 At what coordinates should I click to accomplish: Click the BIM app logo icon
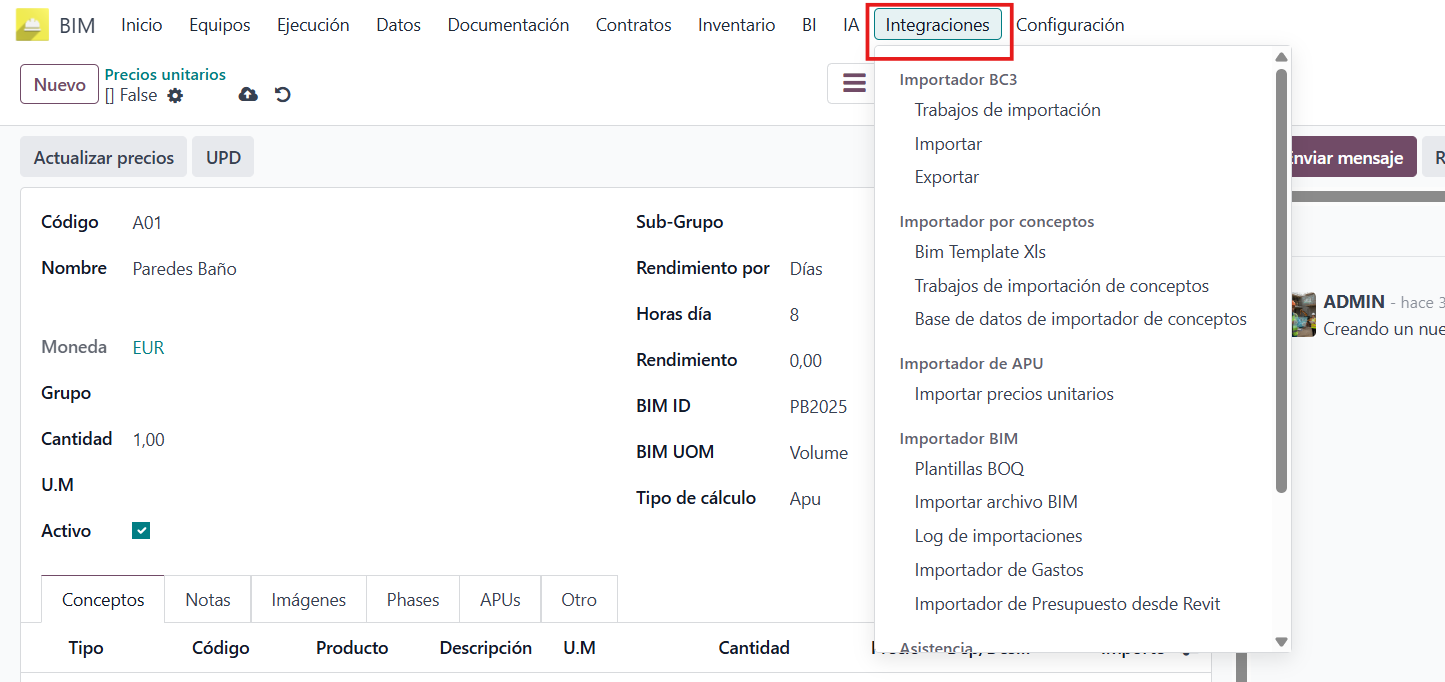pyautogui.click(x=32, y=25)
